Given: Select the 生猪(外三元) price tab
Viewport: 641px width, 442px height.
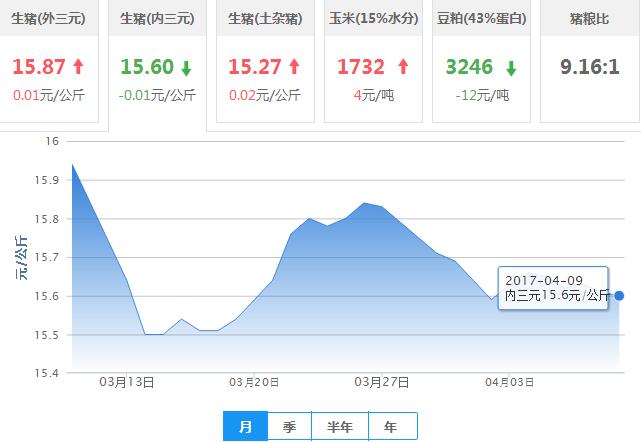Looking at the screenshot, I should click(x=48, y=61).
